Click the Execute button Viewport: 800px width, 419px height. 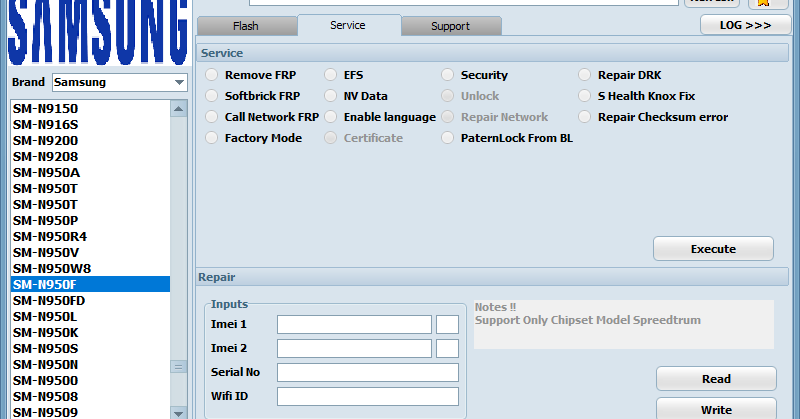coord(713,249)
